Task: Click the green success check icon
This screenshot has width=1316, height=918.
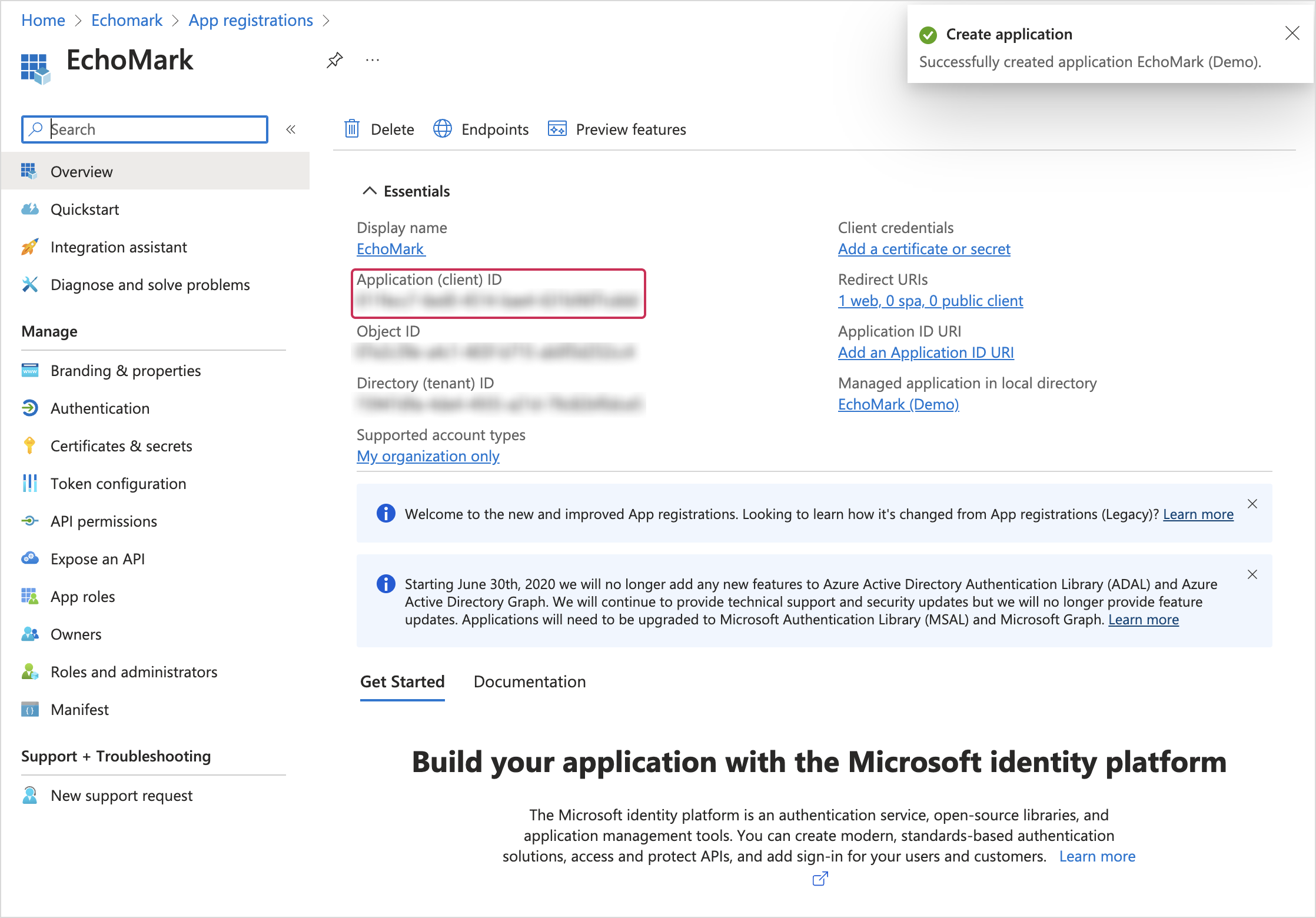Action: point(928,35)
